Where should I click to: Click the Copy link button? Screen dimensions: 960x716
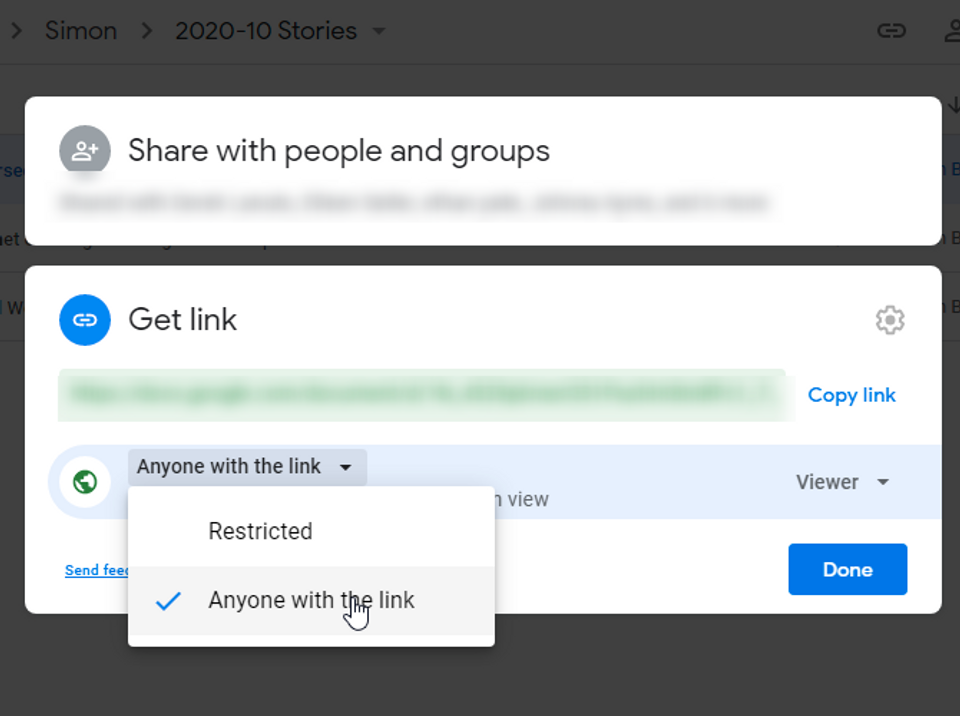[852, 395]
